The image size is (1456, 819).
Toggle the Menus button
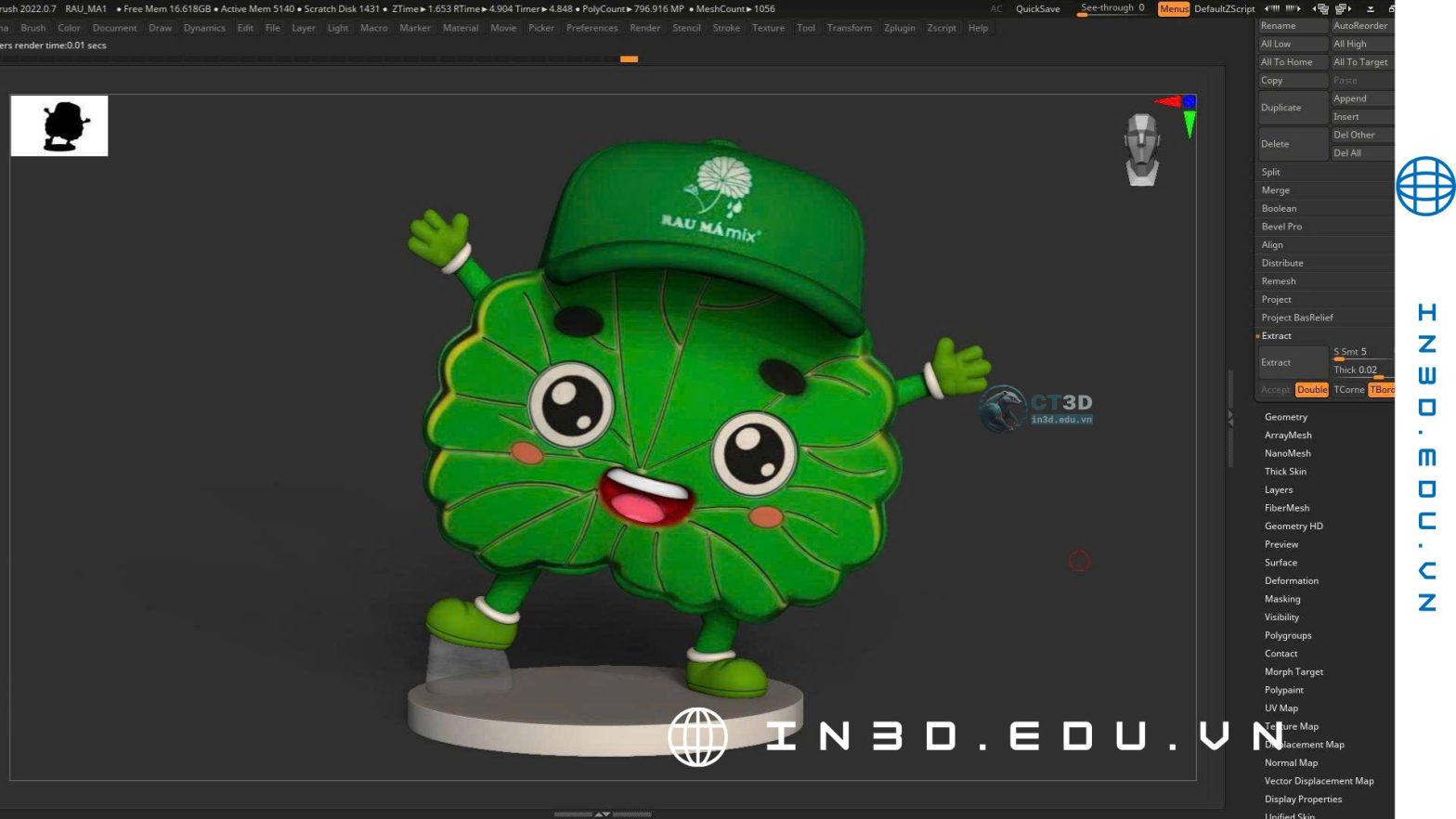point(1174,8)
